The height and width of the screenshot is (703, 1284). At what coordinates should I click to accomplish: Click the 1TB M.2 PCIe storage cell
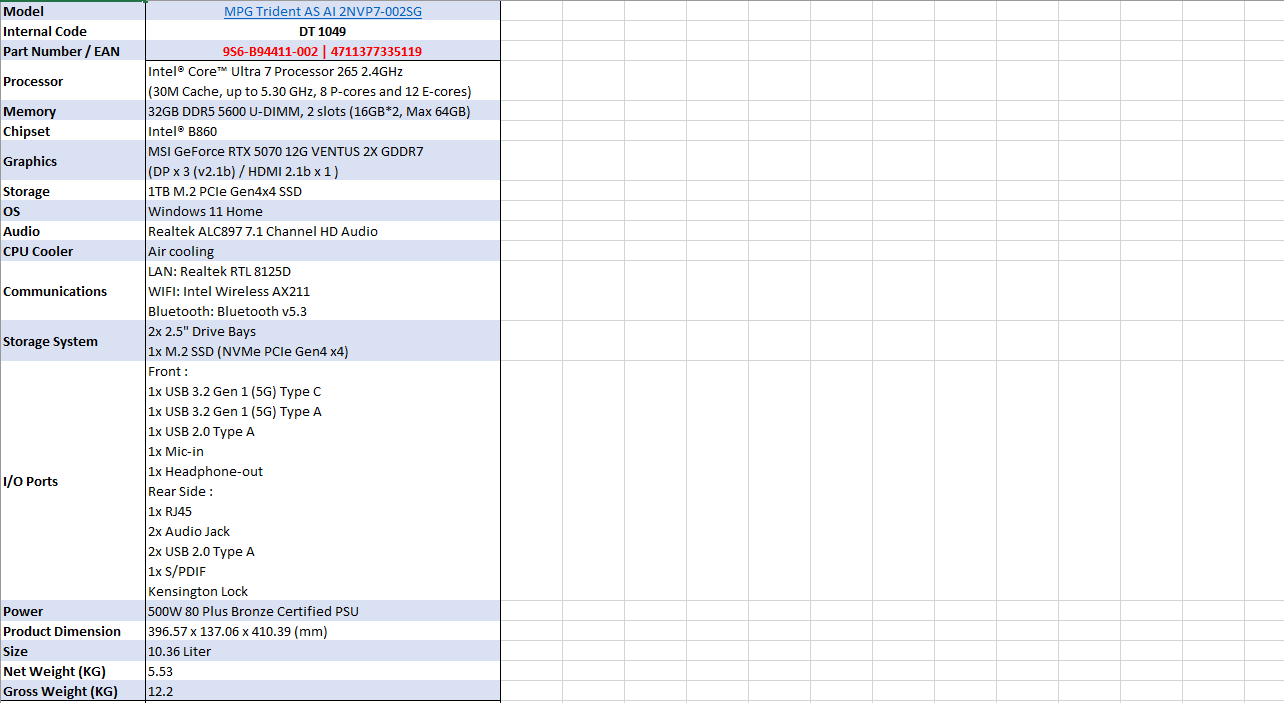(x=225, y=191)
